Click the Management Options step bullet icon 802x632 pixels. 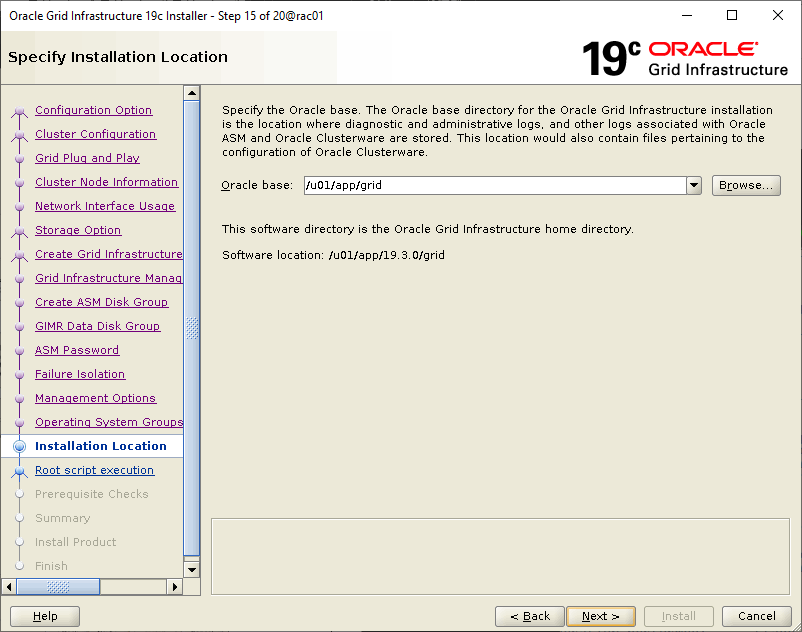click(19, 399)
